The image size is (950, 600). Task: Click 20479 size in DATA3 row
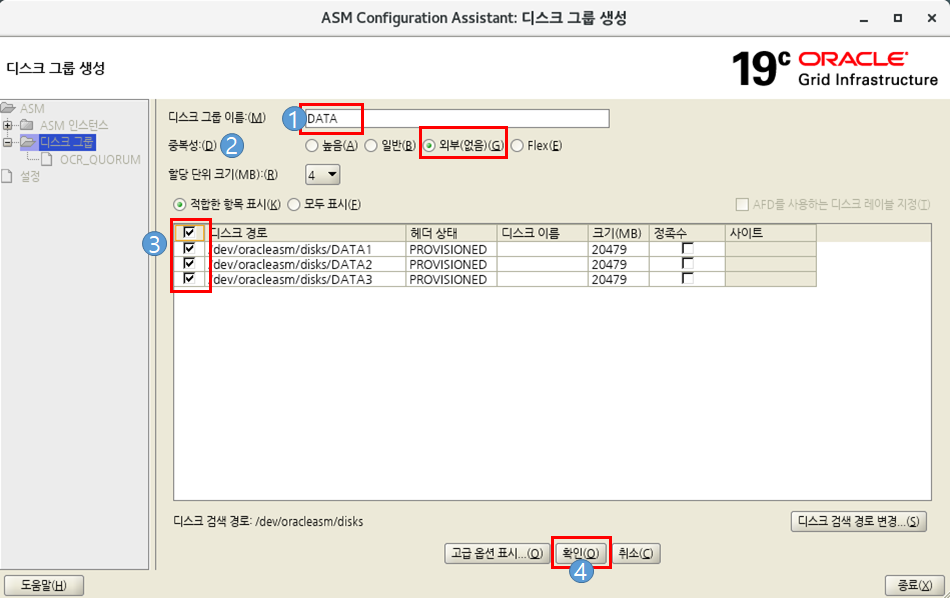pos(619,279)
